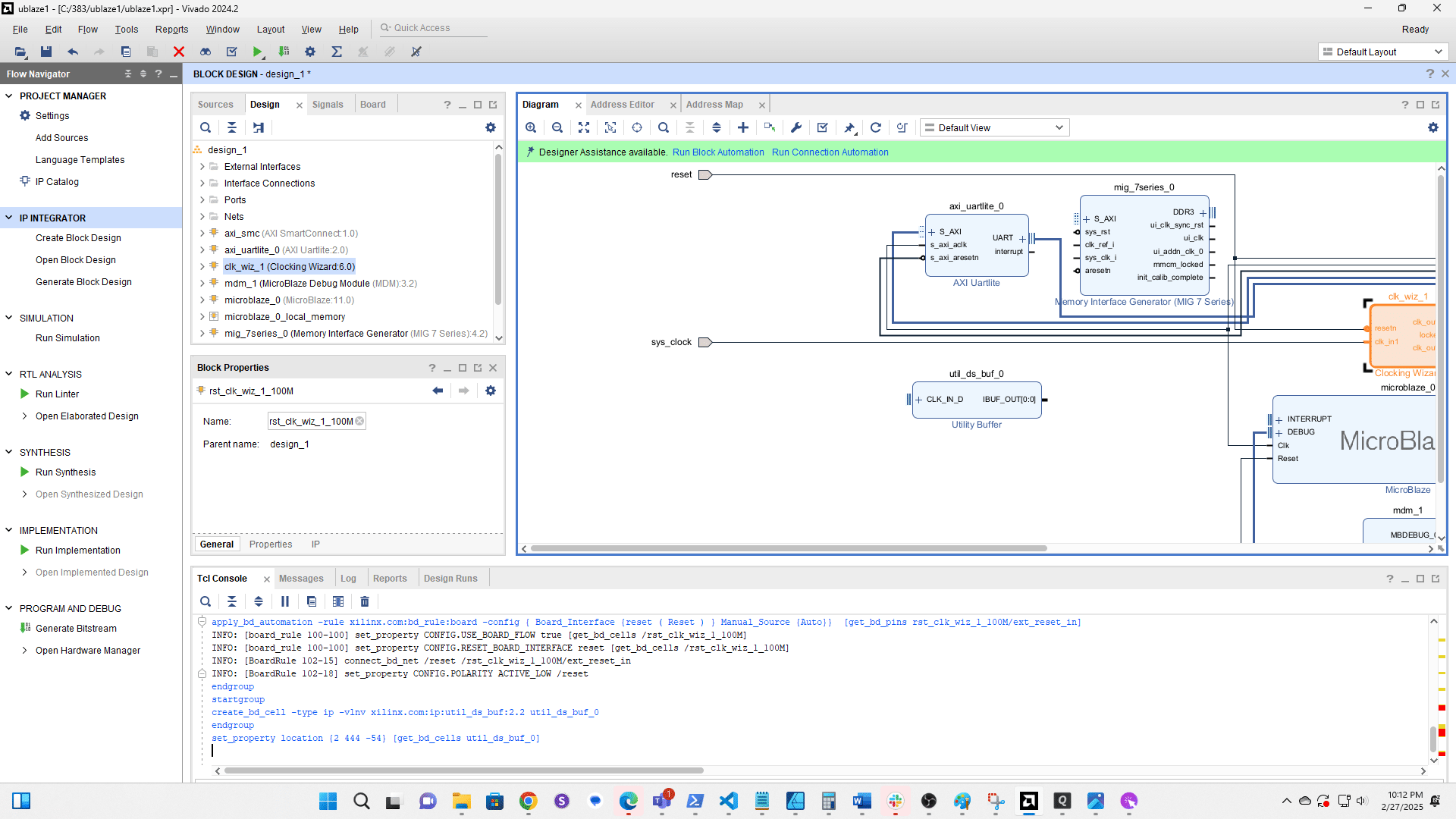Image resolution: width=1456 pixels, height=819 pixels.
Task: Click the Add IP plus icon
Action: coord(743,127)
